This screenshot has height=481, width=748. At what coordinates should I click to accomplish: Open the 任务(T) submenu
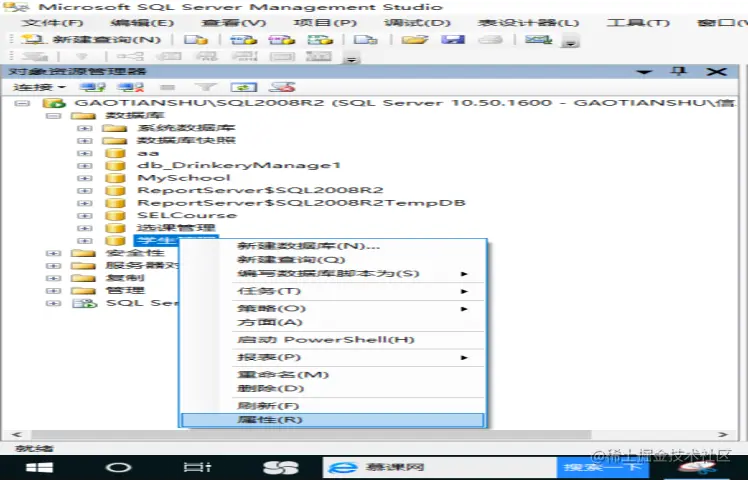(x=334, y=291)
